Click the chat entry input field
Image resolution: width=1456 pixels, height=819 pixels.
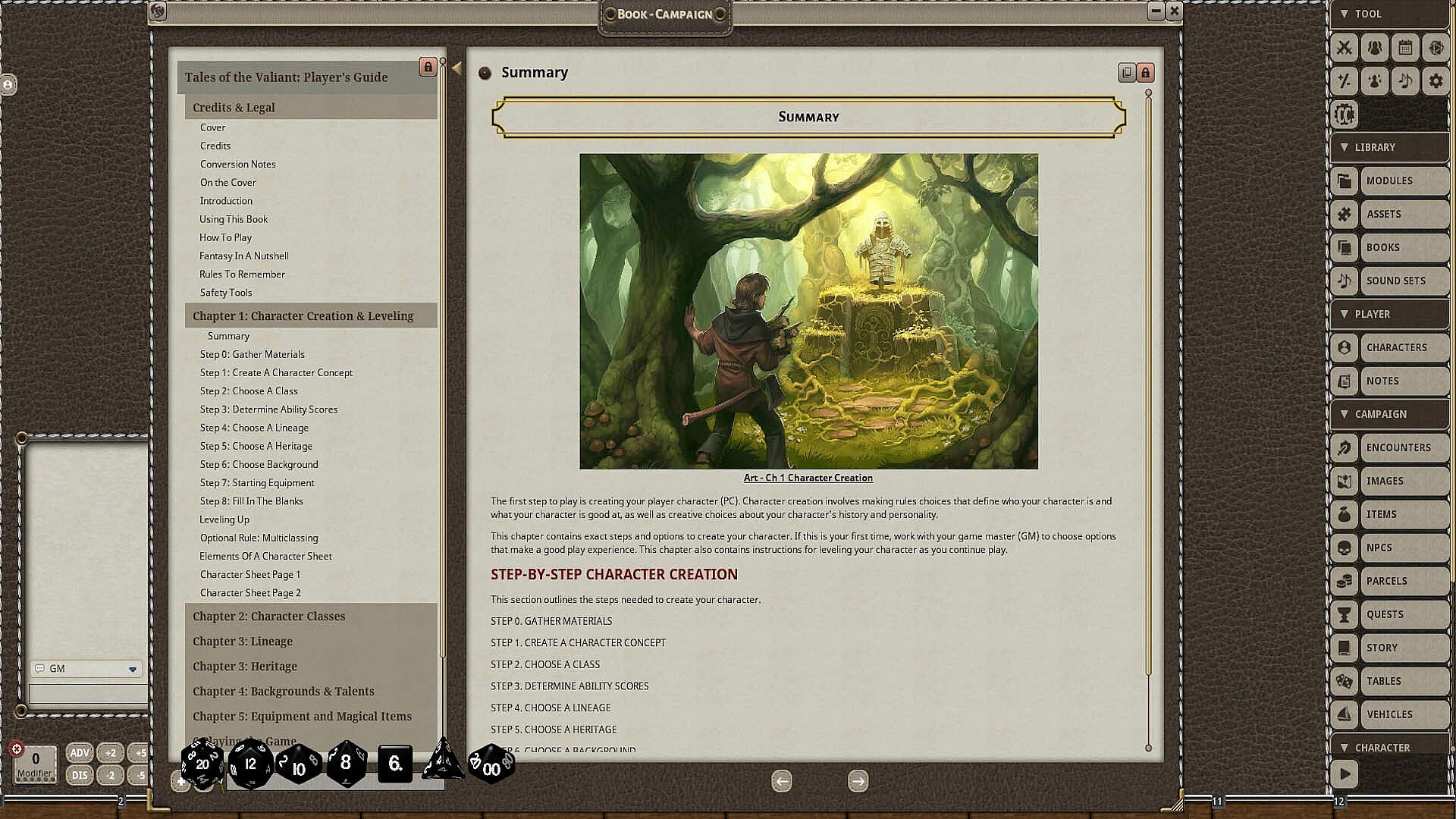[88, 693]
